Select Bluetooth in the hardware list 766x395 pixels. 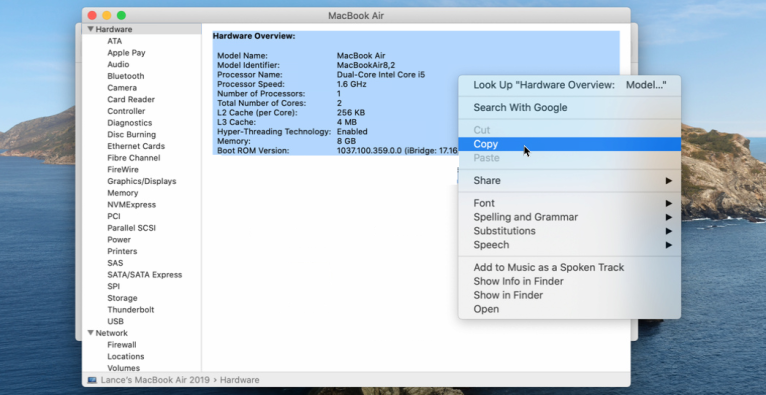(x=126, y=76)
